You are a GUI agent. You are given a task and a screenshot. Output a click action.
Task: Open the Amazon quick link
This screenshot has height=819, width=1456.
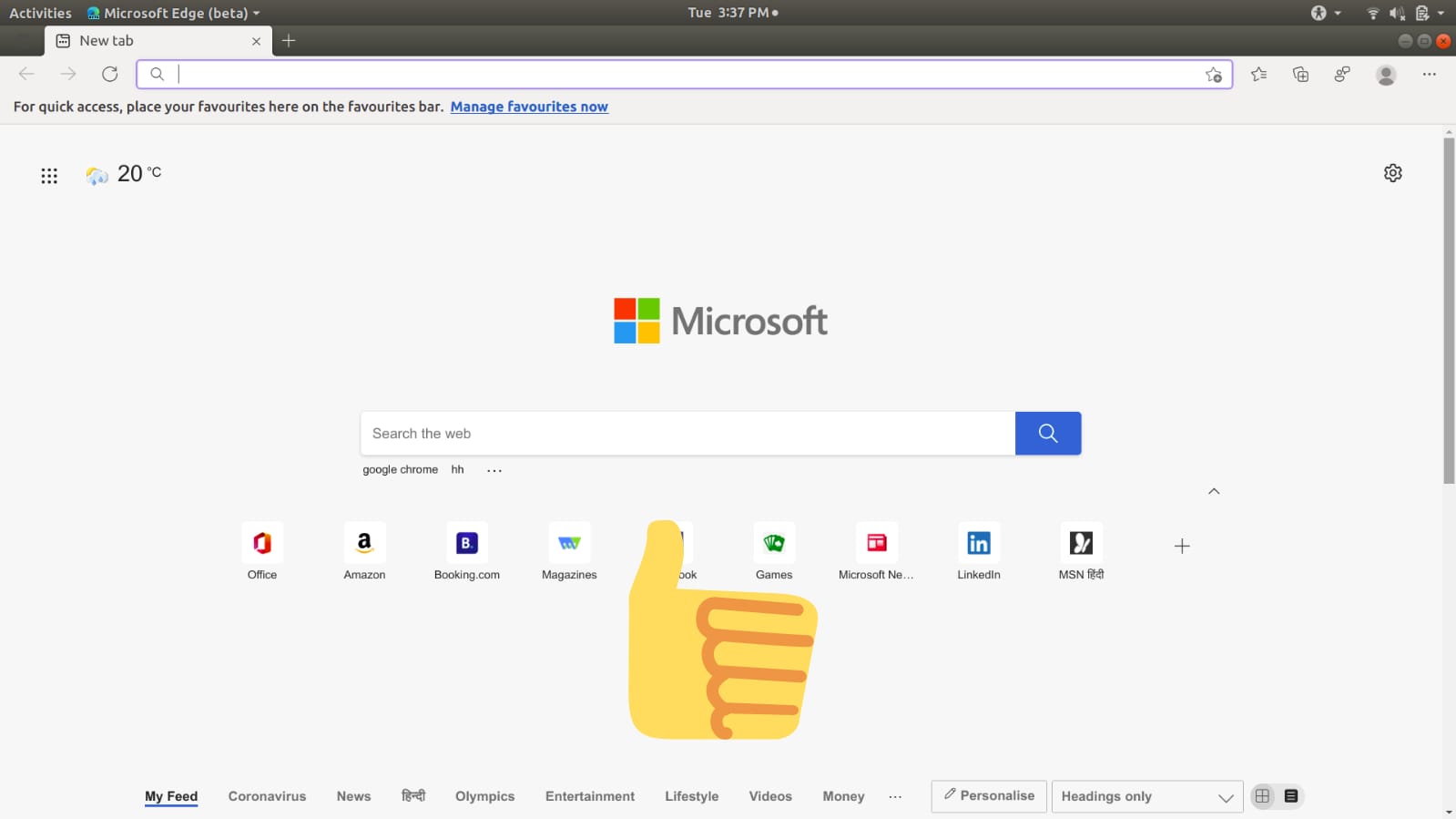point(364,552)
